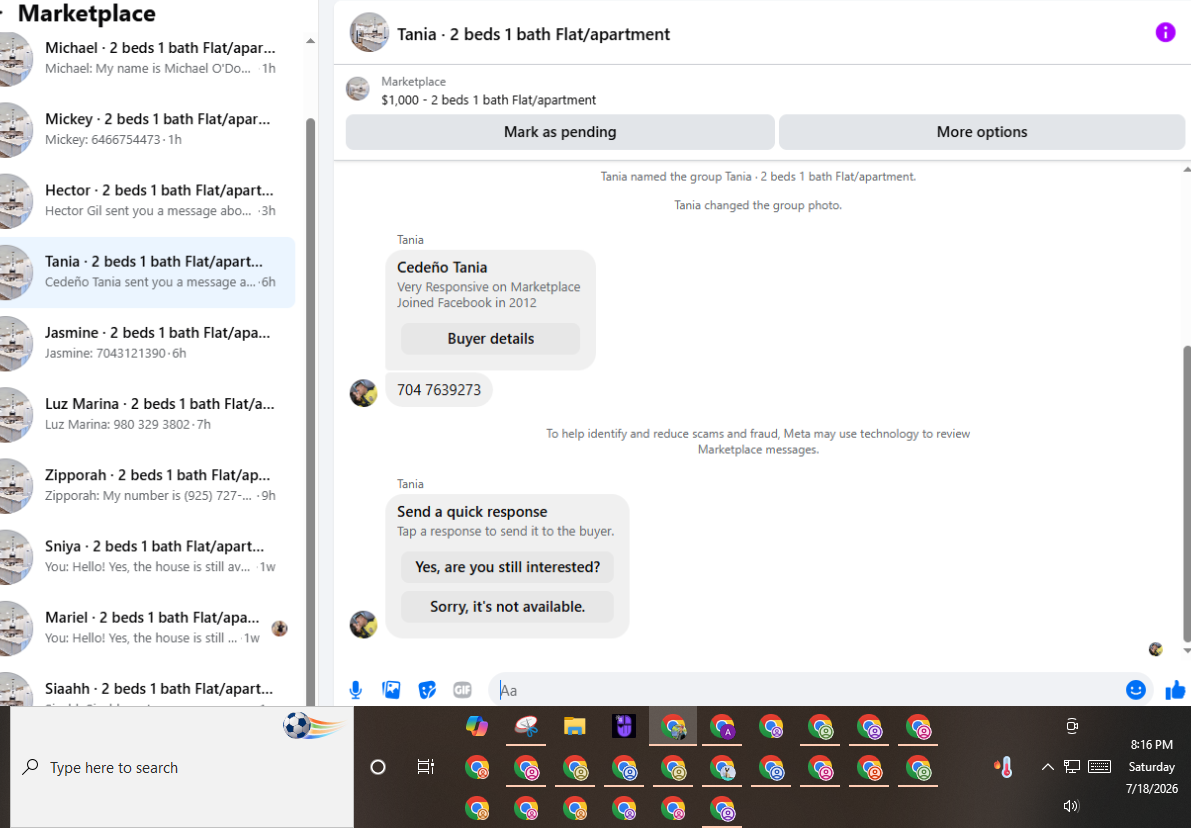Switch to Chrome with purple A profile
Screen dimensions: 1191x828
point(722,727)
